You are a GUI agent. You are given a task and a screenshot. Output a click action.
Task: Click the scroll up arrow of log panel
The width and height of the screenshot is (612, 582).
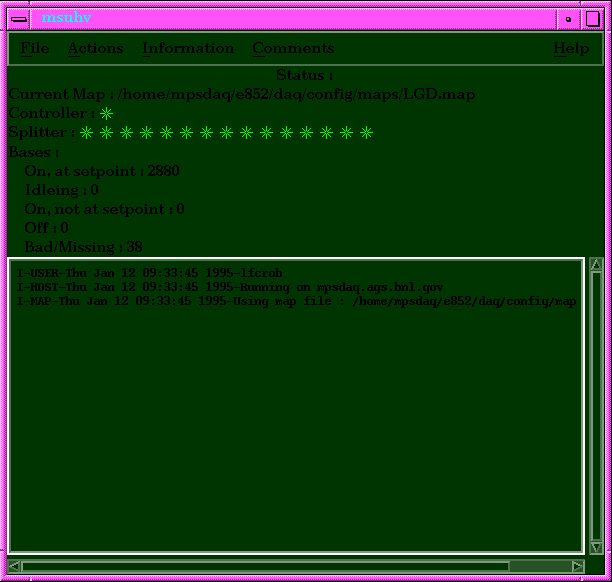pyautogui.click(x=596, y=264)
